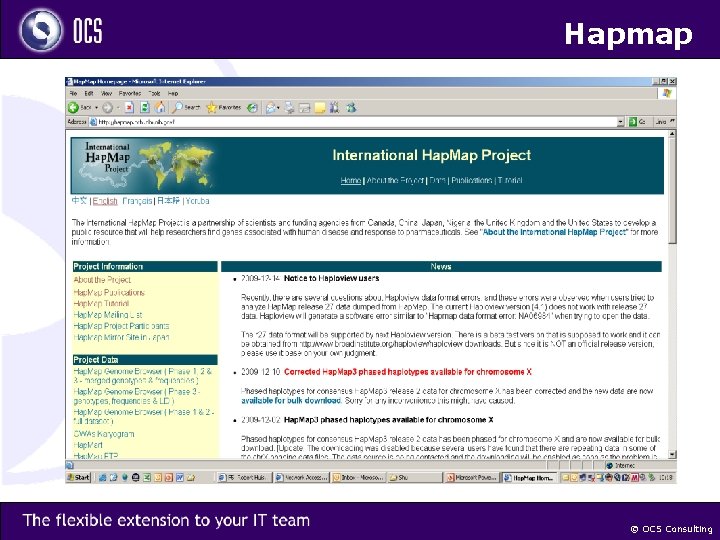Image resolution: width=720 pixels, height=540 pixels.
Task: Click the Links toolbar label
Action: (661, 122)
